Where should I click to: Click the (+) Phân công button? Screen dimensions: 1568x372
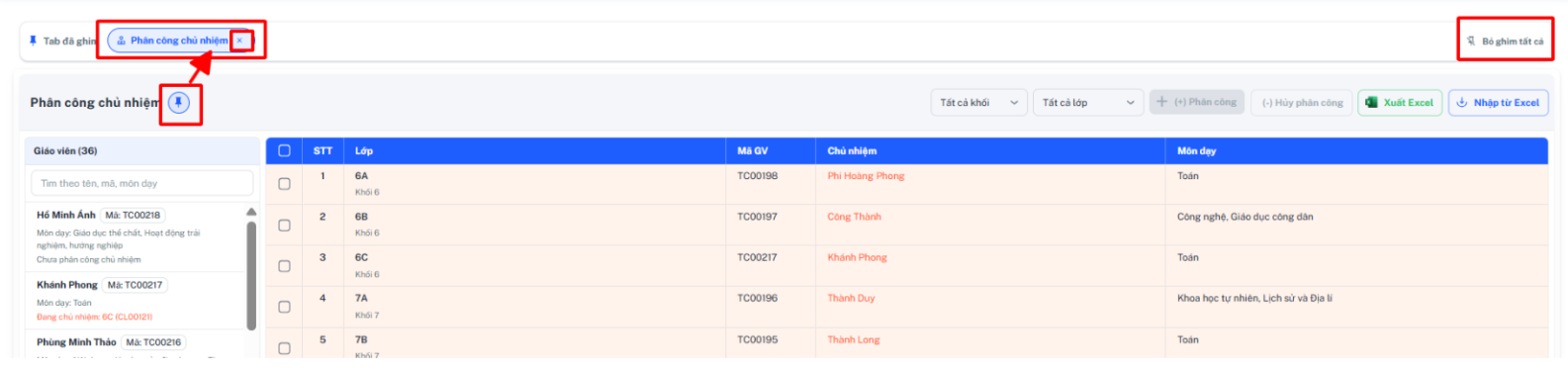coord(1197,103)
